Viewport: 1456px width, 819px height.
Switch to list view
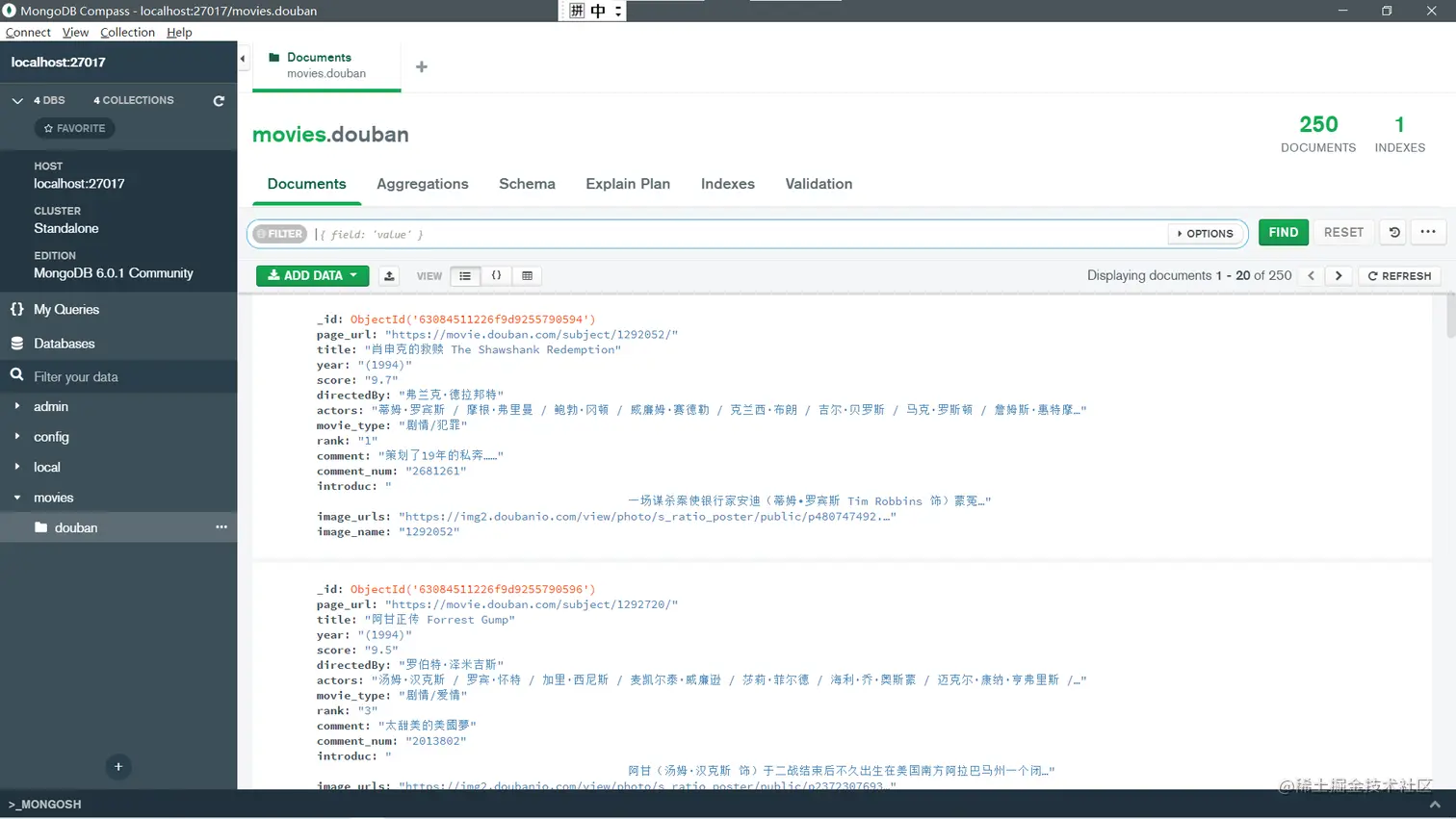(465, 276)
